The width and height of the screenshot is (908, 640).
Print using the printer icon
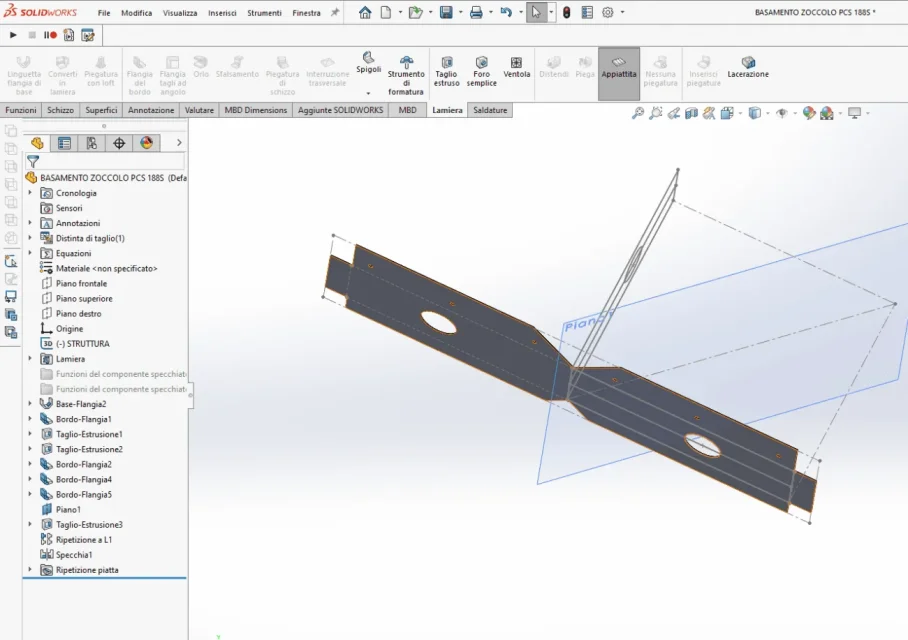click(476, 12)
